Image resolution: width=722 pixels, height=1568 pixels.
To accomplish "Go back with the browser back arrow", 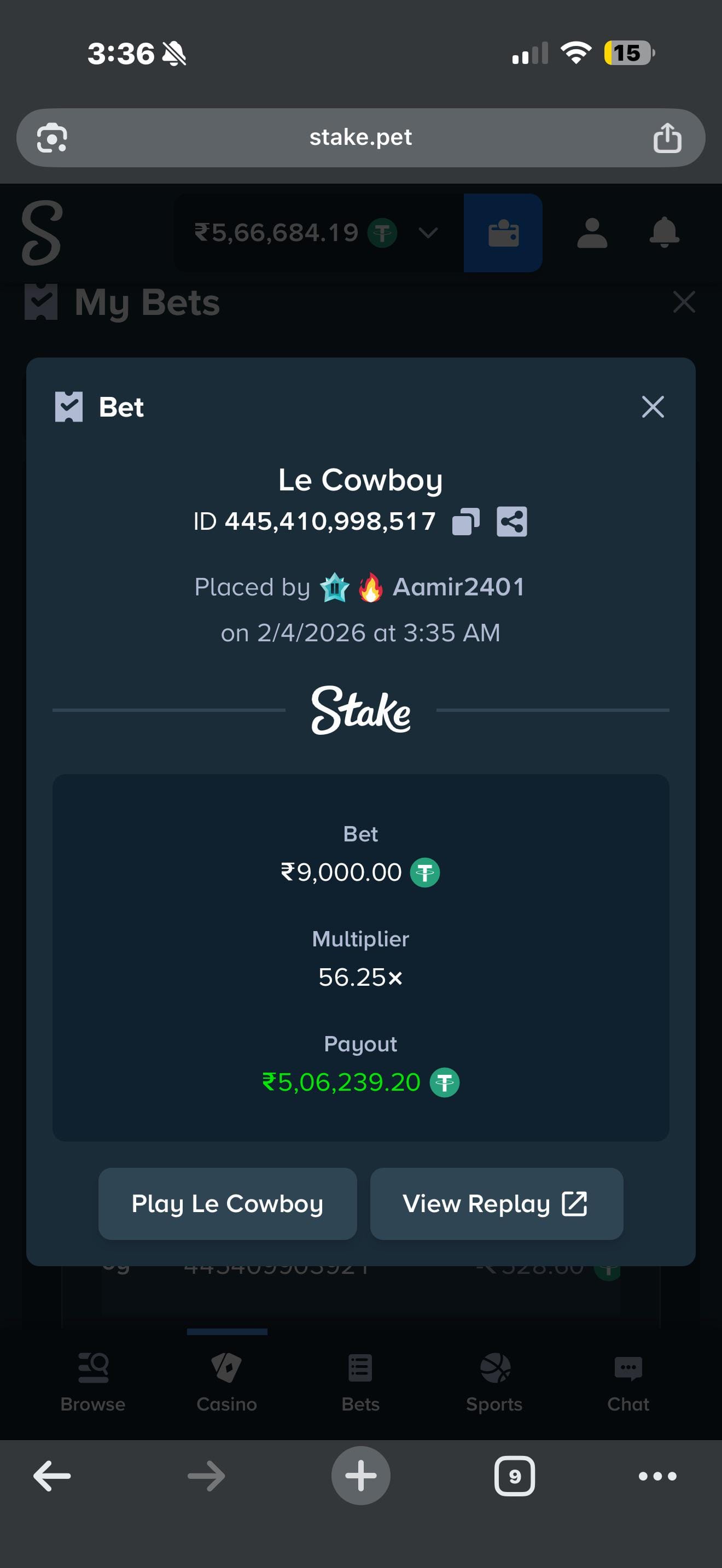I will tap(52, 1476).
